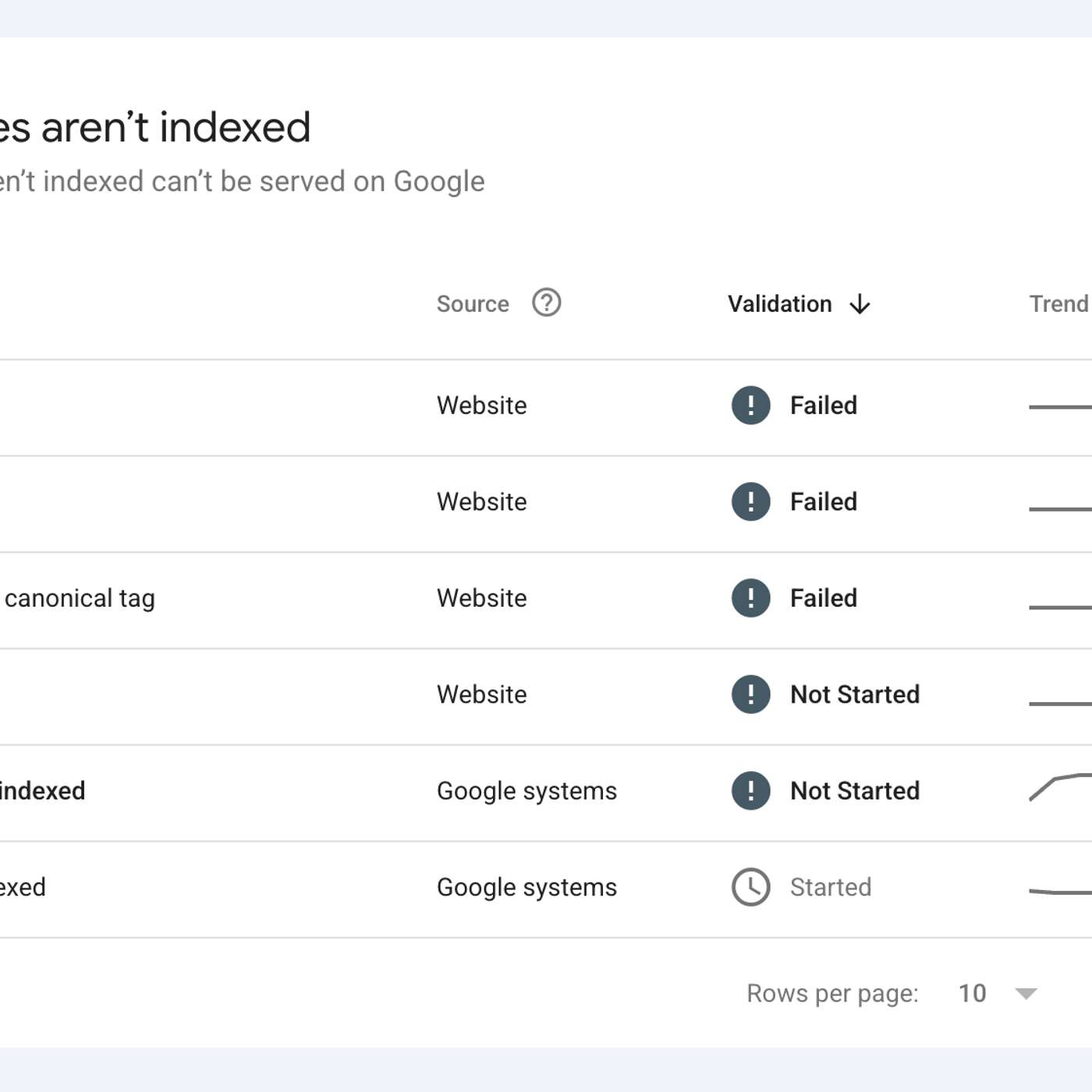Click the Not Started icon in indexed row
1092x1092 pixels.
click(x=750, y=791)
